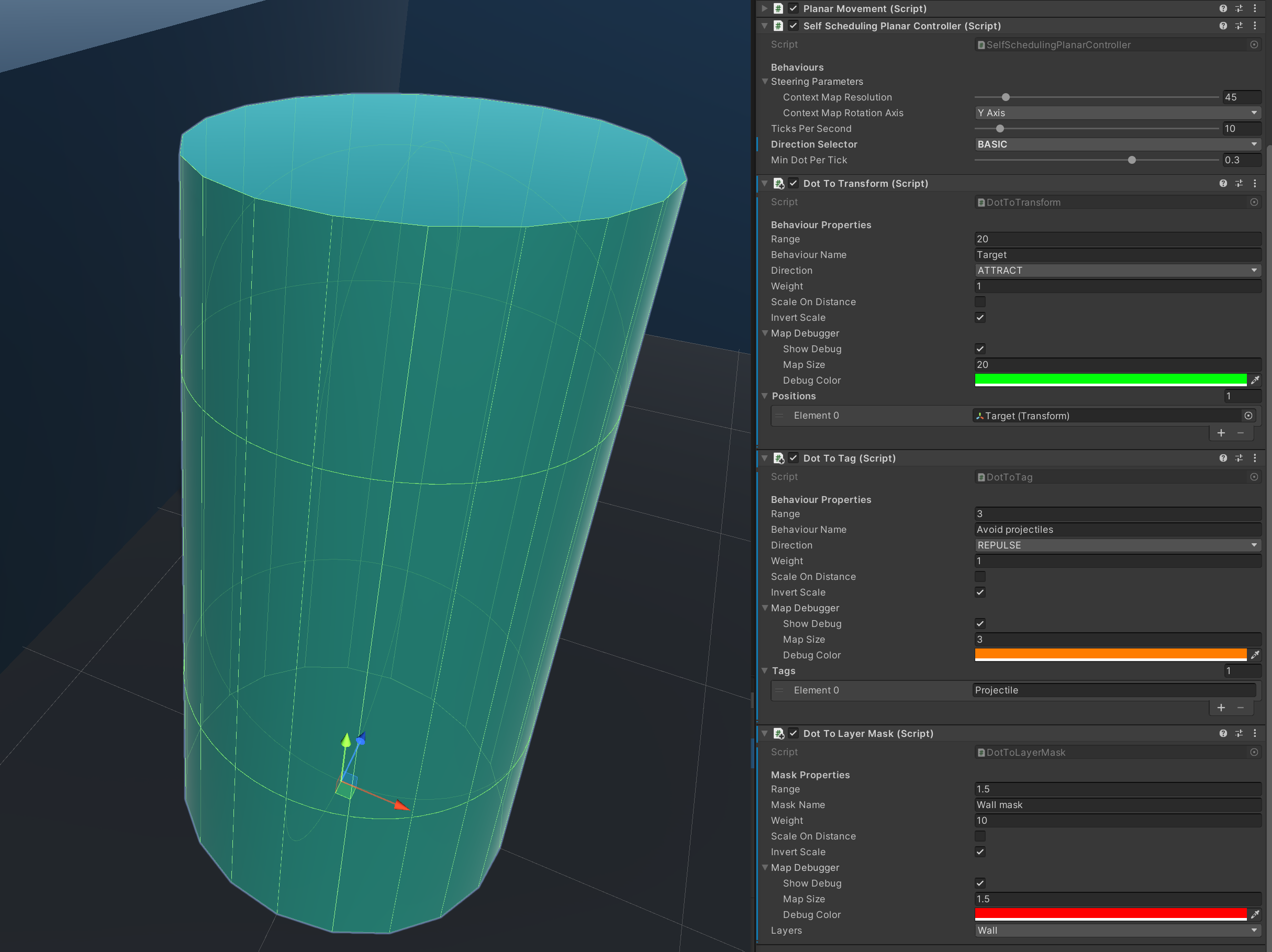Click eyedropper next to green Debug Color
This screenshot has height=952, width=1272.
pos(1255,380)
